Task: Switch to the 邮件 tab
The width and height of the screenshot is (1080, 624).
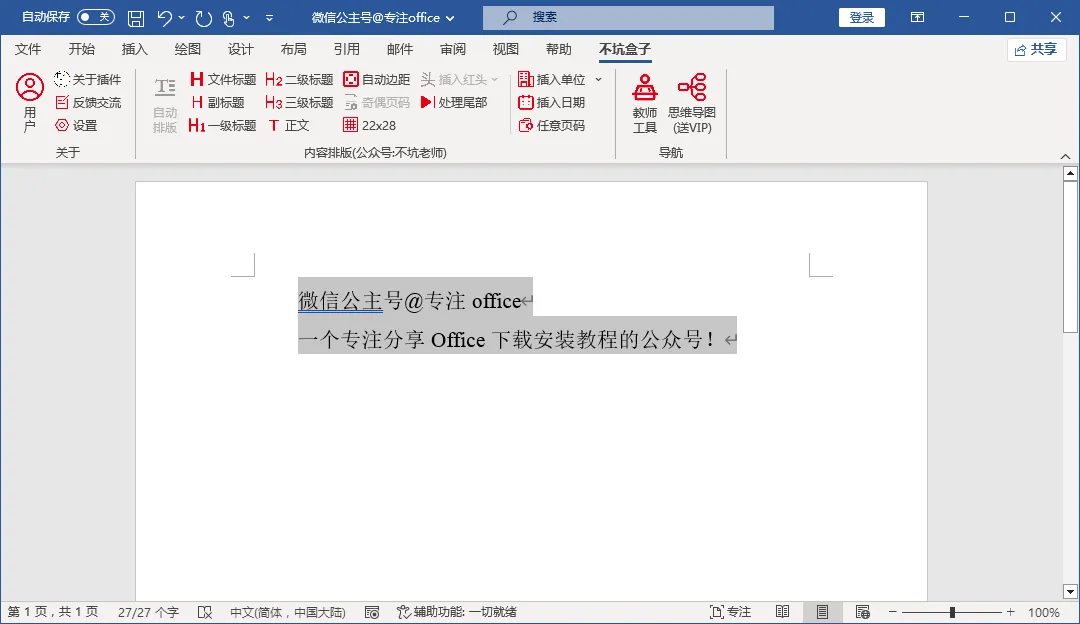Action: [399, 49]
